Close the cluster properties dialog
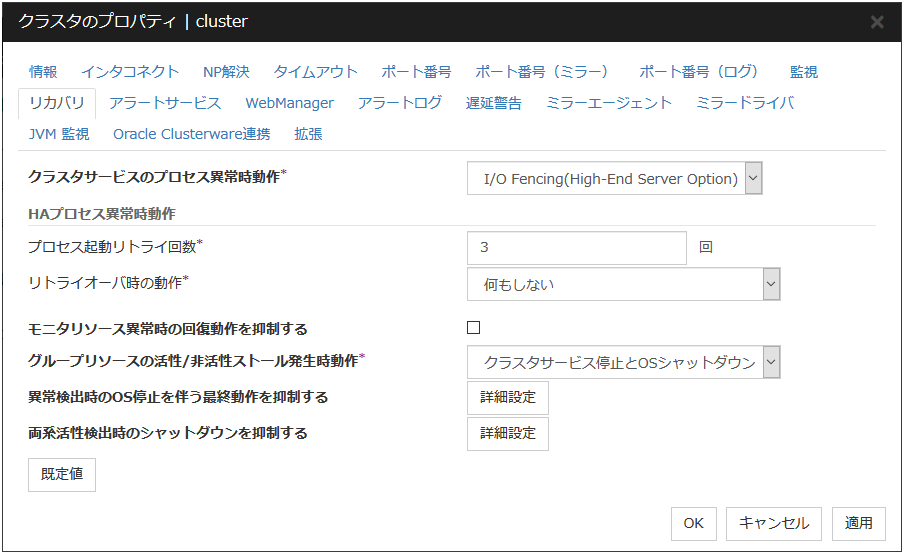Screen dimensions: 904x554 click(877, 22)
